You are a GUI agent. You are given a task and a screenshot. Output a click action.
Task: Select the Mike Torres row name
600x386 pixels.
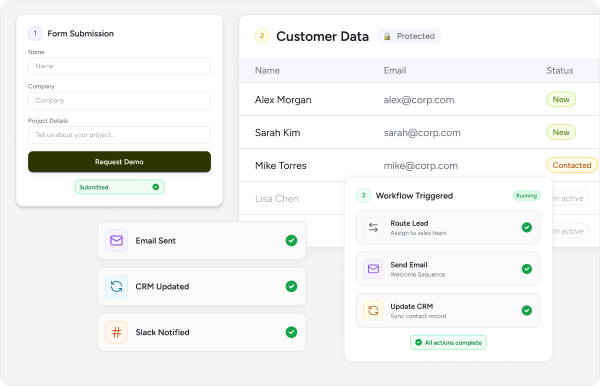click(x=280, y=166)
